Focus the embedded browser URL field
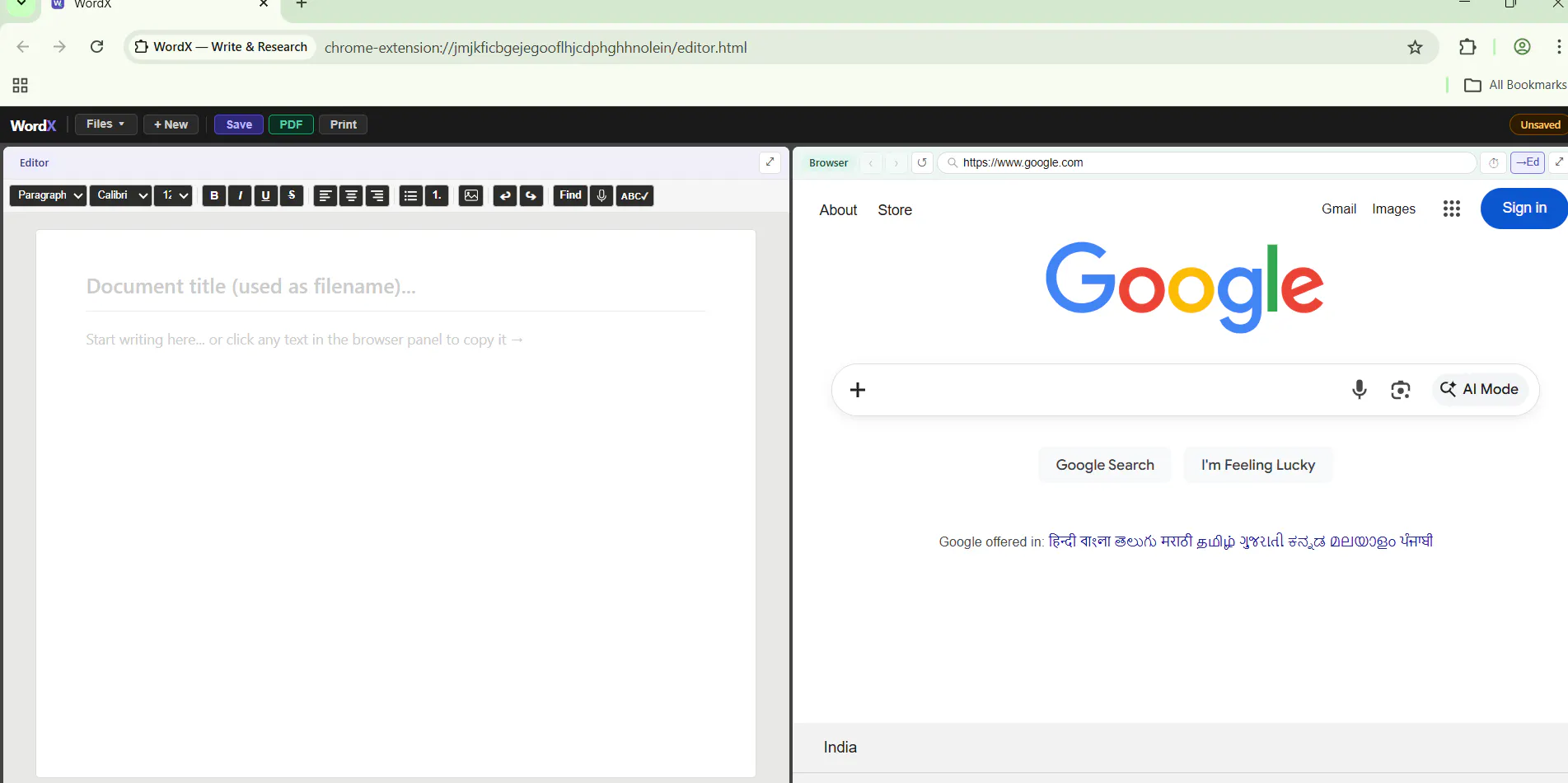The width and height of the screenshot is (1568, 783). pyautogui.click(x=1207, y=162)
